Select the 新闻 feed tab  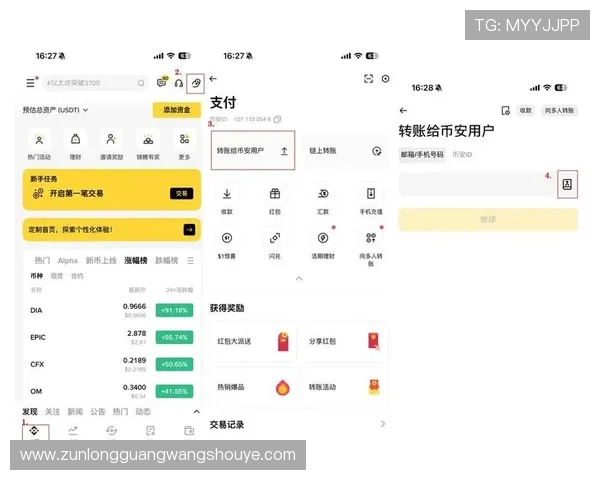75,411
